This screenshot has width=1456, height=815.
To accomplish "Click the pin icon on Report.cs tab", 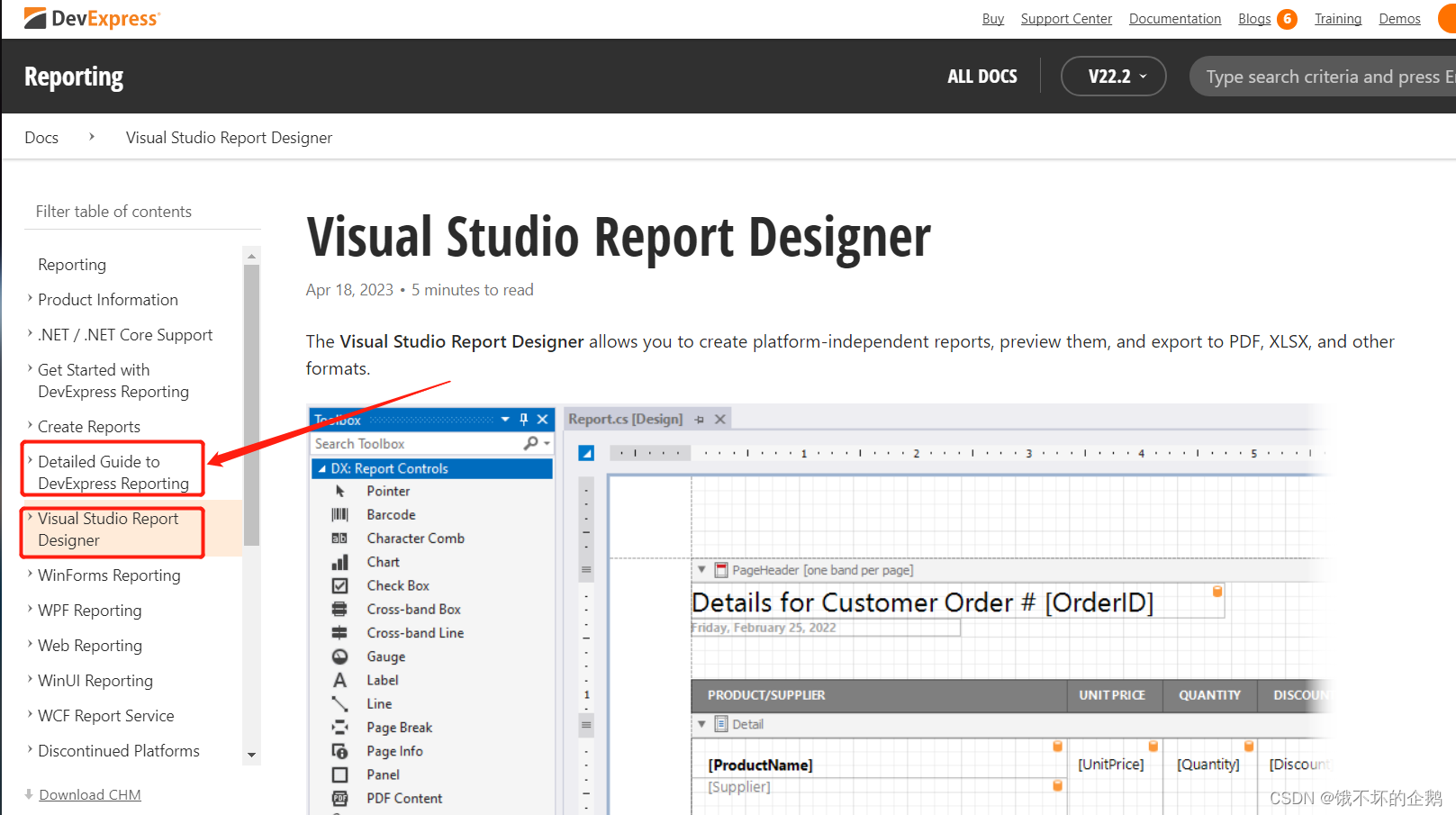I will click(x=700, y=420).
